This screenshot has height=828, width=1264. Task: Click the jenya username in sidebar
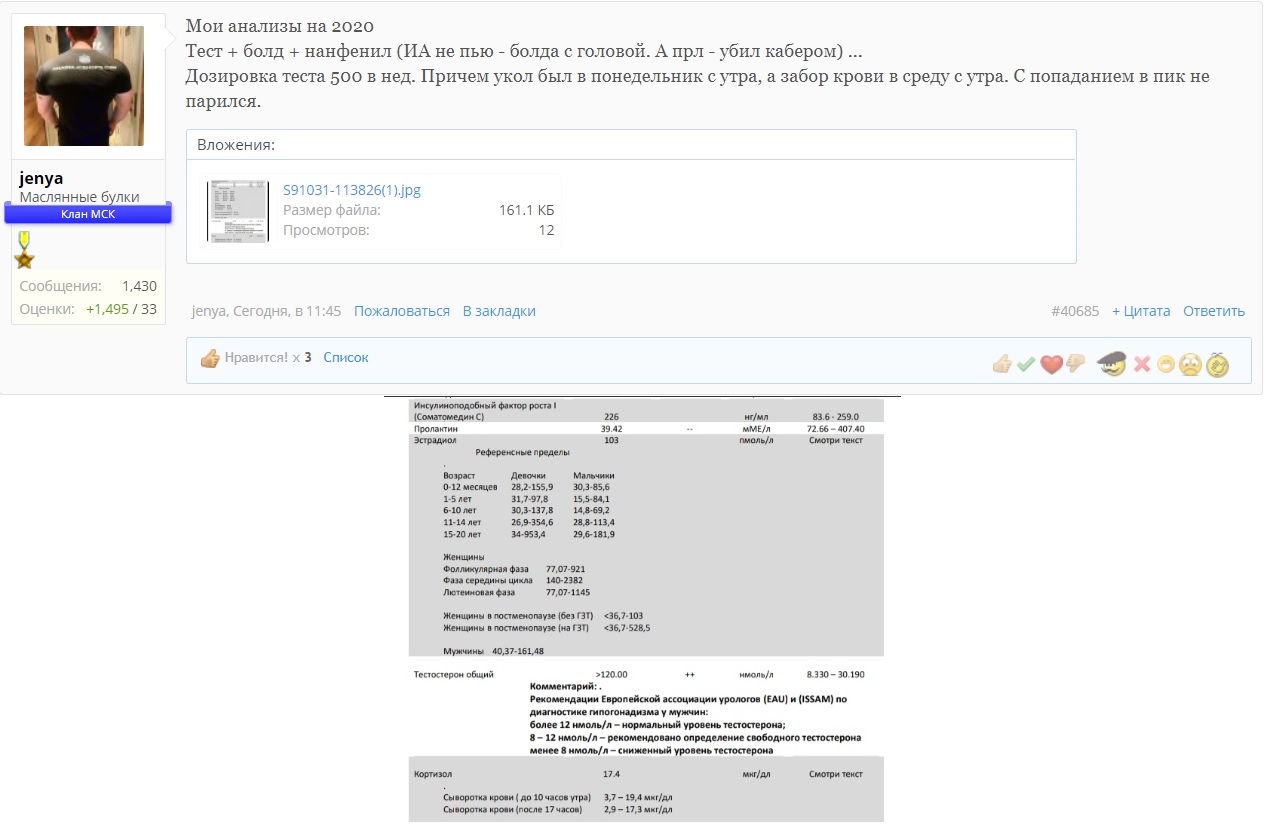(41, 178)
